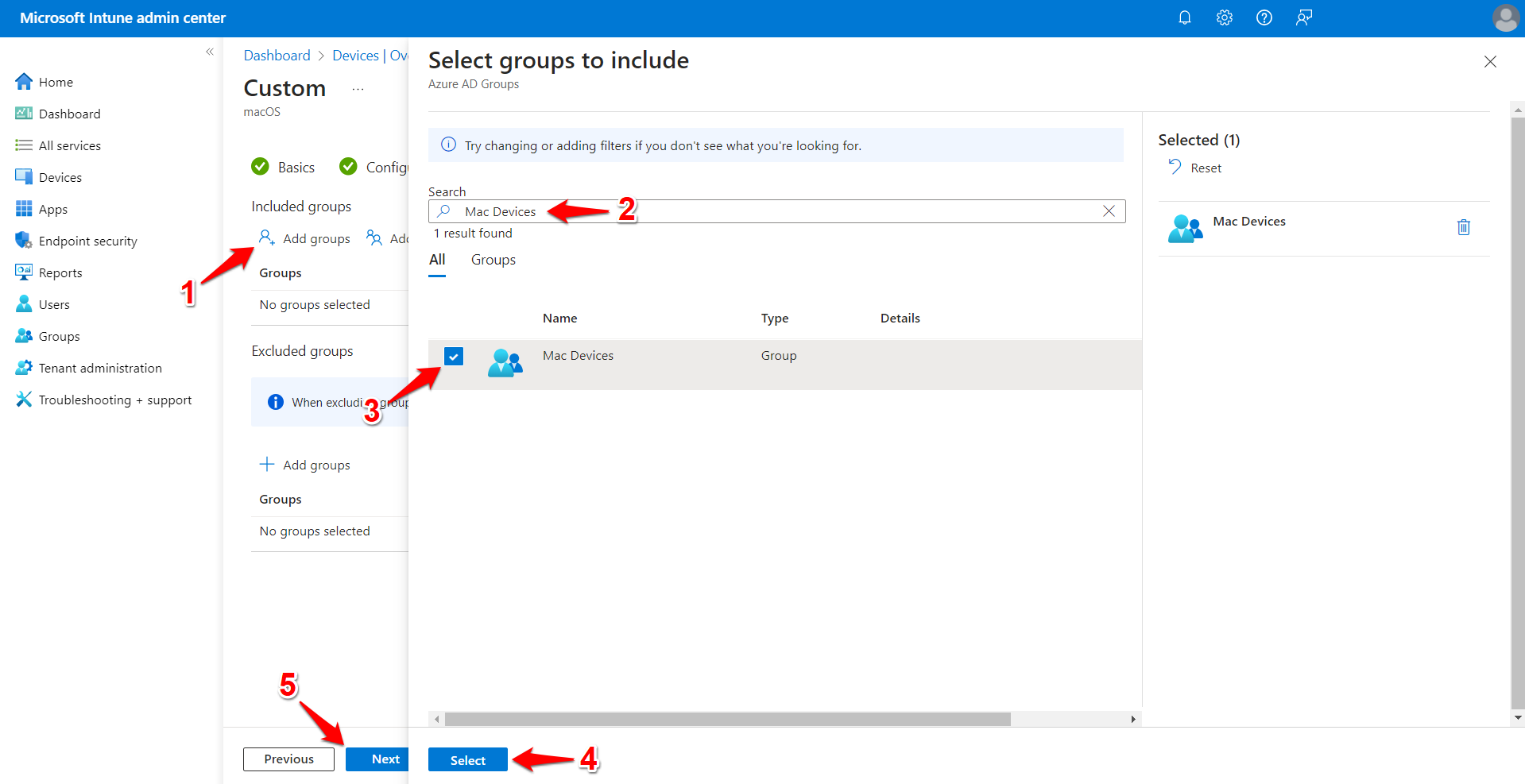Open Endpoint security from the sidebar
This screenshot has height=784, width=1525.
tap(87, 240)
